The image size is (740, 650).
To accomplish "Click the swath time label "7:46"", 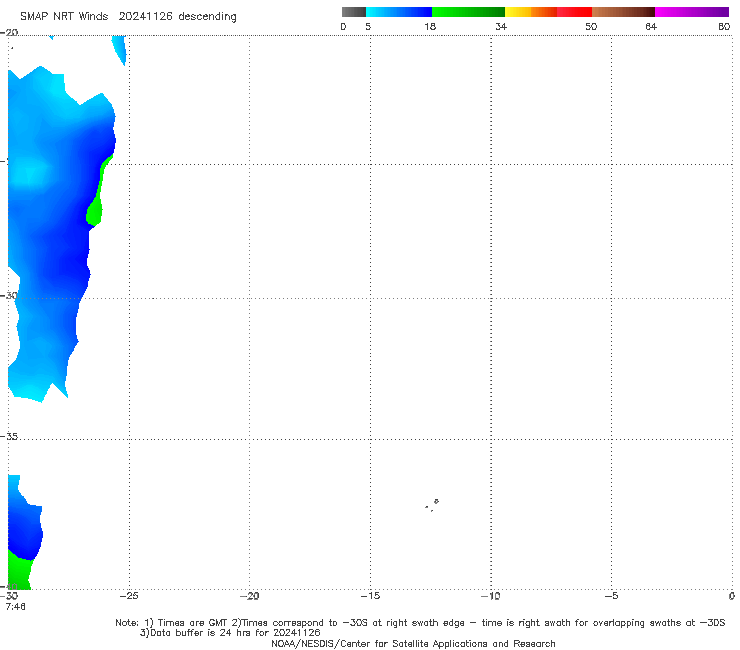I will coord(16,606).
